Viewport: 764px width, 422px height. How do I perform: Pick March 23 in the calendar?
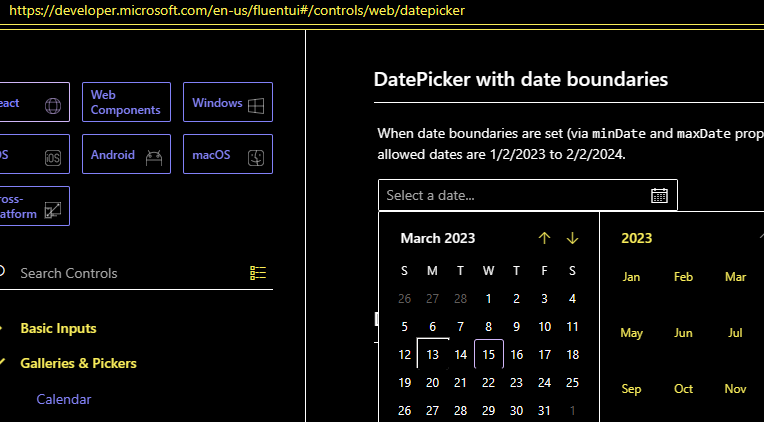(x=516, y=383)
